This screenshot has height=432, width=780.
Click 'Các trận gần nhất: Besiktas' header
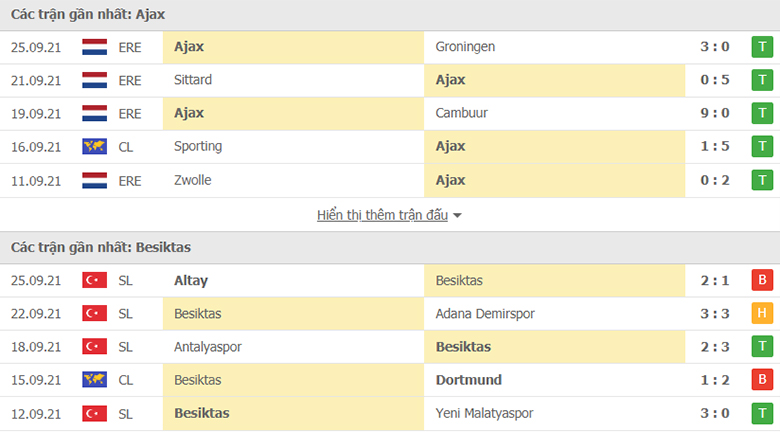(x=101, y=247)
